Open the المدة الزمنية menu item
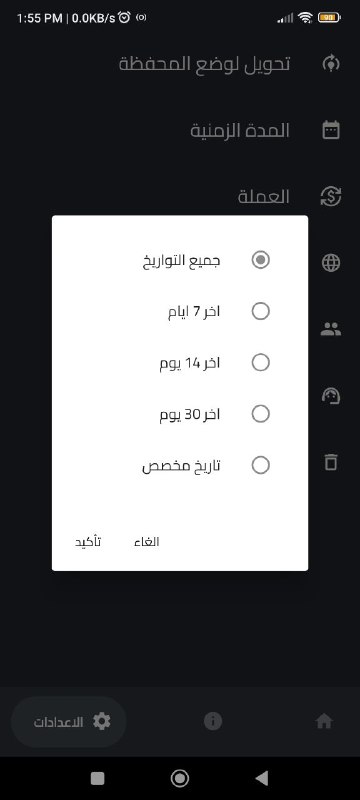The width and height of the screenshot is (360, 800). click(x=240, y=131)
